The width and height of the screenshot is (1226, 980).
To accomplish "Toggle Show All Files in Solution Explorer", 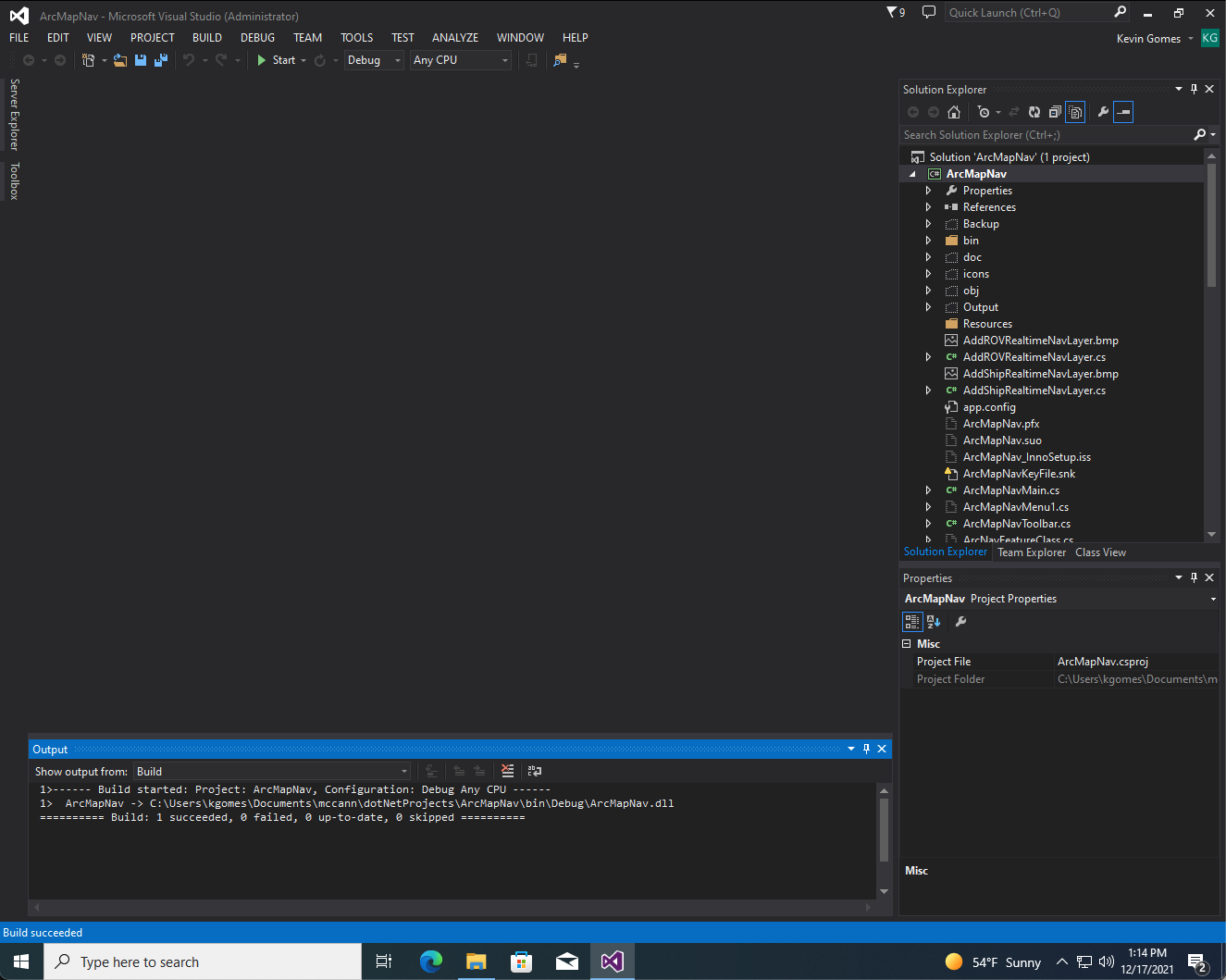I will tap(1075, 112).
